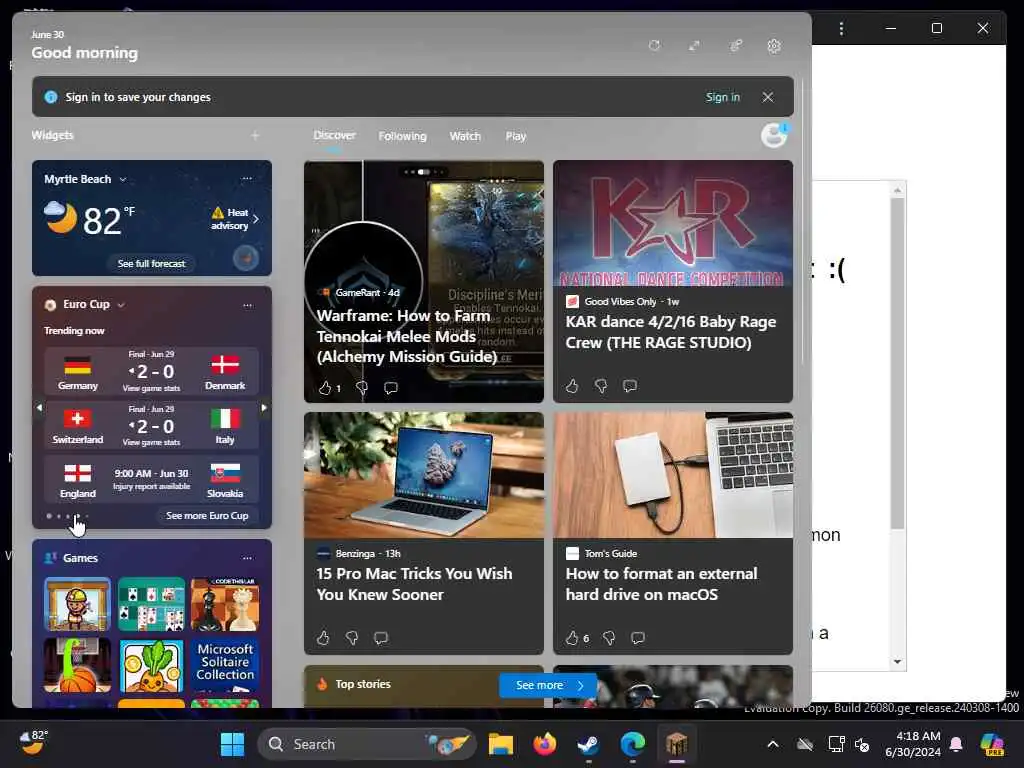Click Sign in link in banner
The height and width of the screenshot is (768, 1024).
click(x=722, y=97)
